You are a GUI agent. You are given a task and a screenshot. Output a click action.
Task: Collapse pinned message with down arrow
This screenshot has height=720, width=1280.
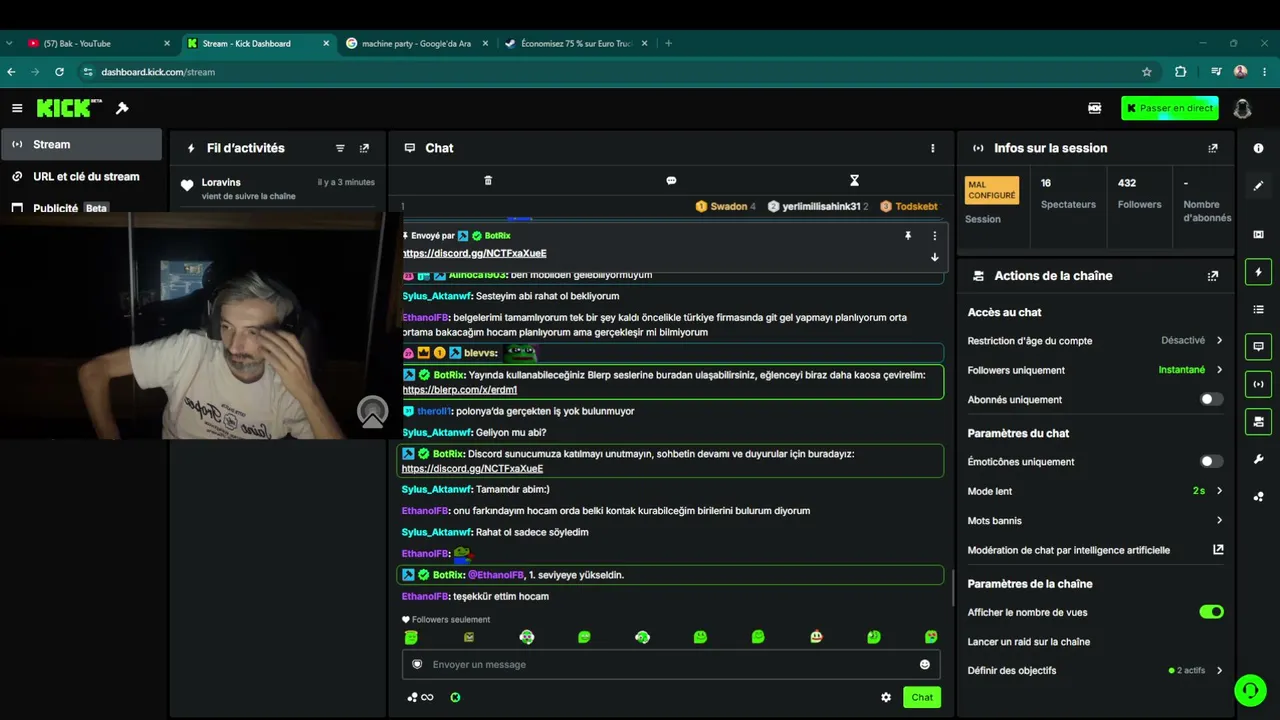pyautogui.click(x=935, y=257)
